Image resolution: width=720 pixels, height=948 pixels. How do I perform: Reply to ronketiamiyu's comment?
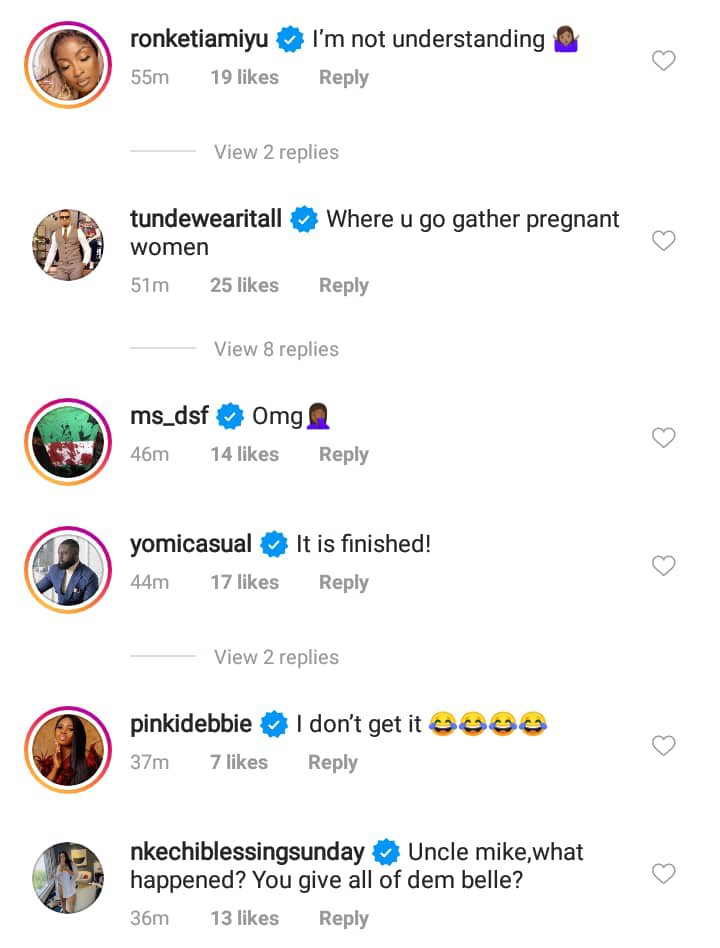343,77
